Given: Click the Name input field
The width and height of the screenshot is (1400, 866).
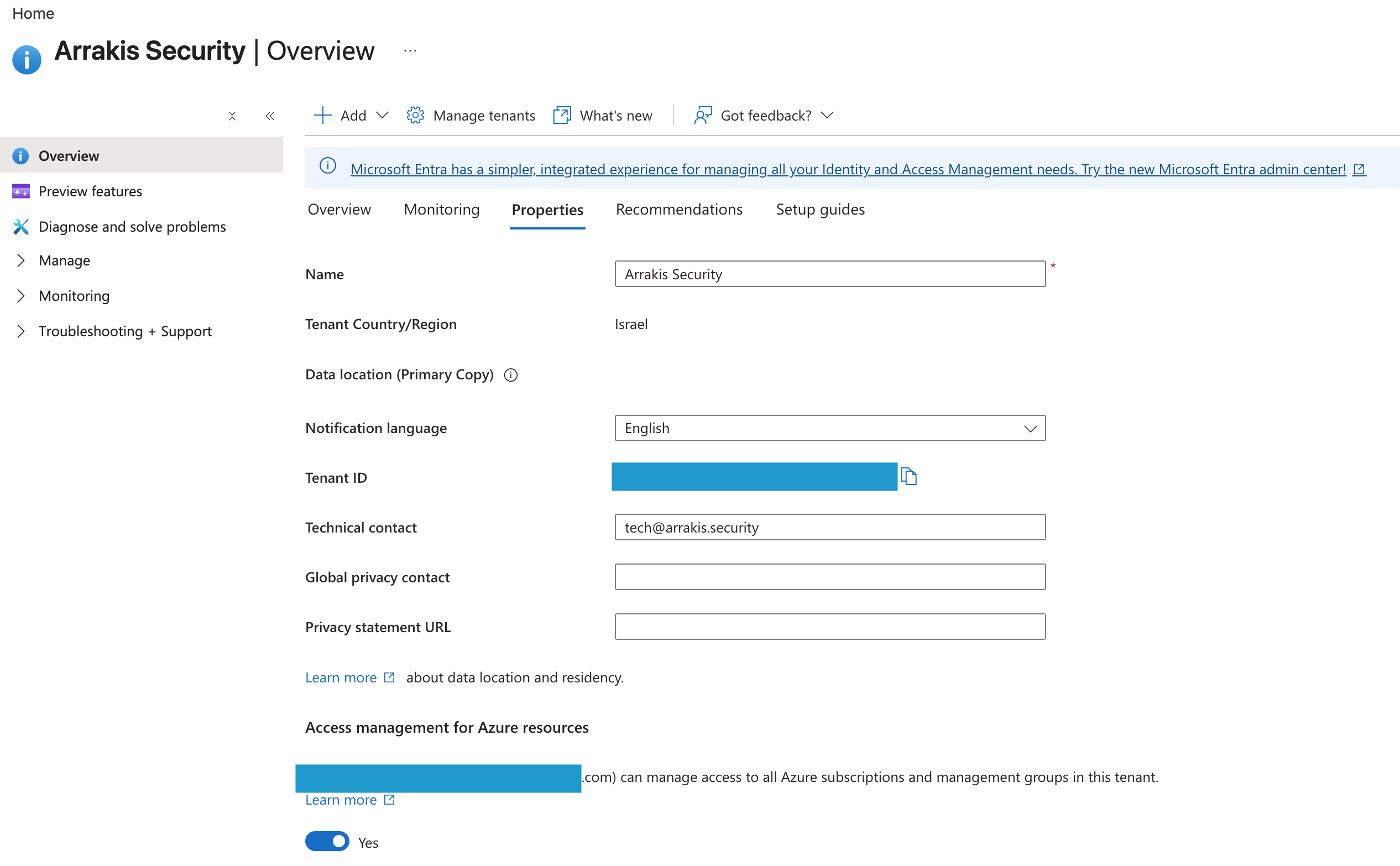Looking at the screenshot, I should 830,274.
